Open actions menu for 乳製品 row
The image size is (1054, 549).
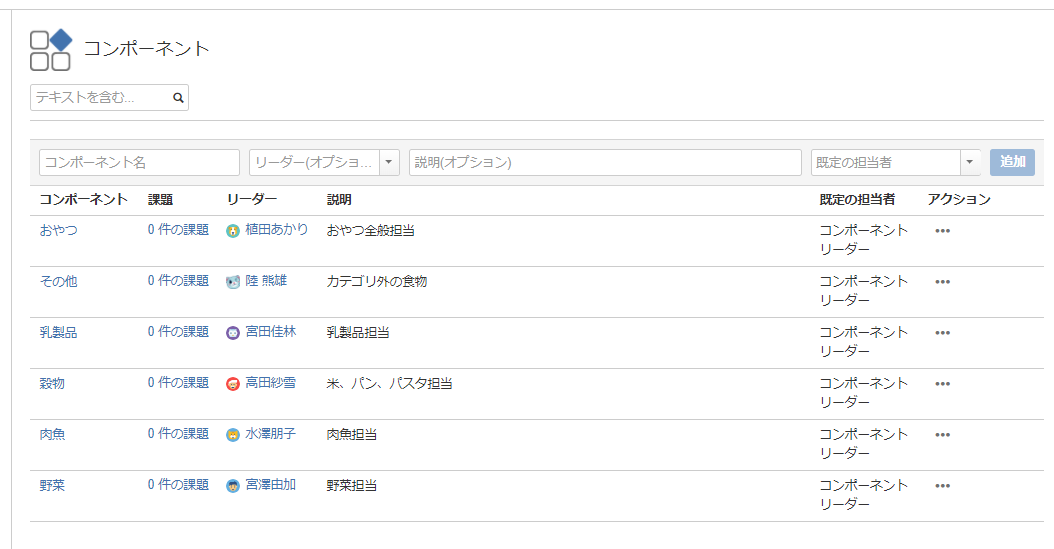pos(942,333)
